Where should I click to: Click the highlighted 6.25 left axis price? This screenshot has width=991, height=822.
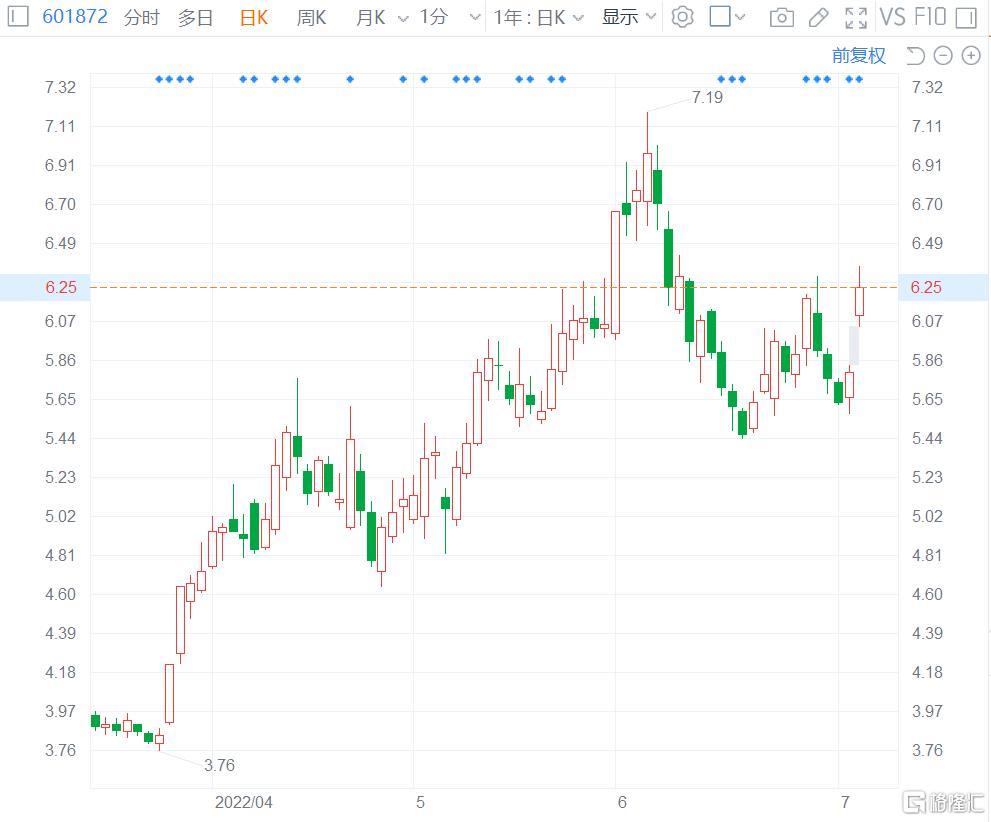coord(61,287)
